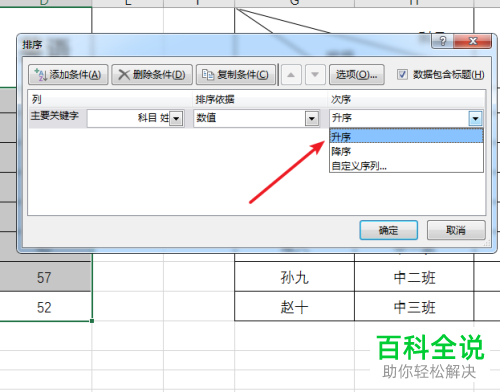Toggle the 数据包含标题 checkbox
Viewport: 500px width, 392px height.
point(402,74)
